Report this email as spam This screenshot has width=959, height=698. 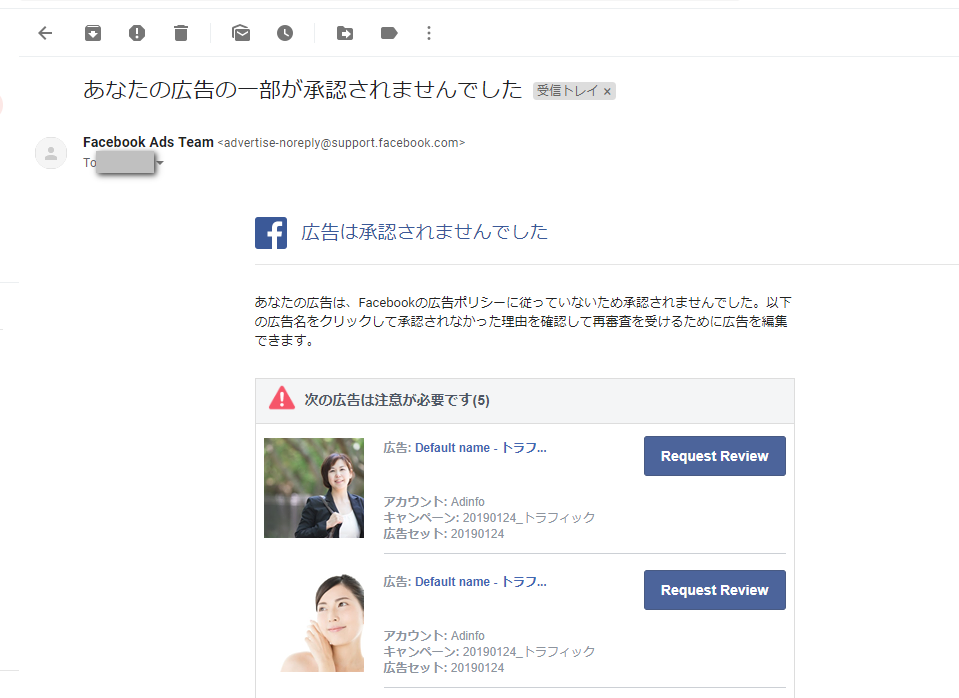[x=137, y=33]
